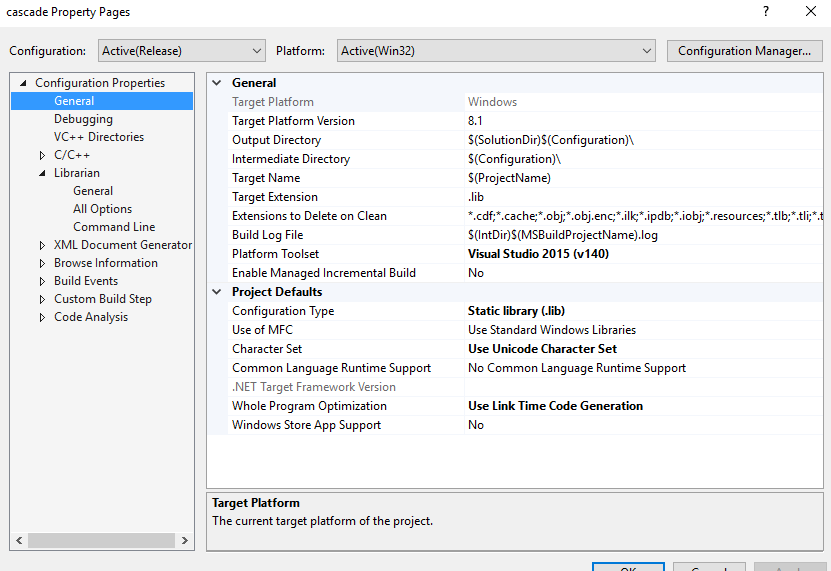Collapse the Librarian tree node
The image size is (831, 571).
click(42, 173)
